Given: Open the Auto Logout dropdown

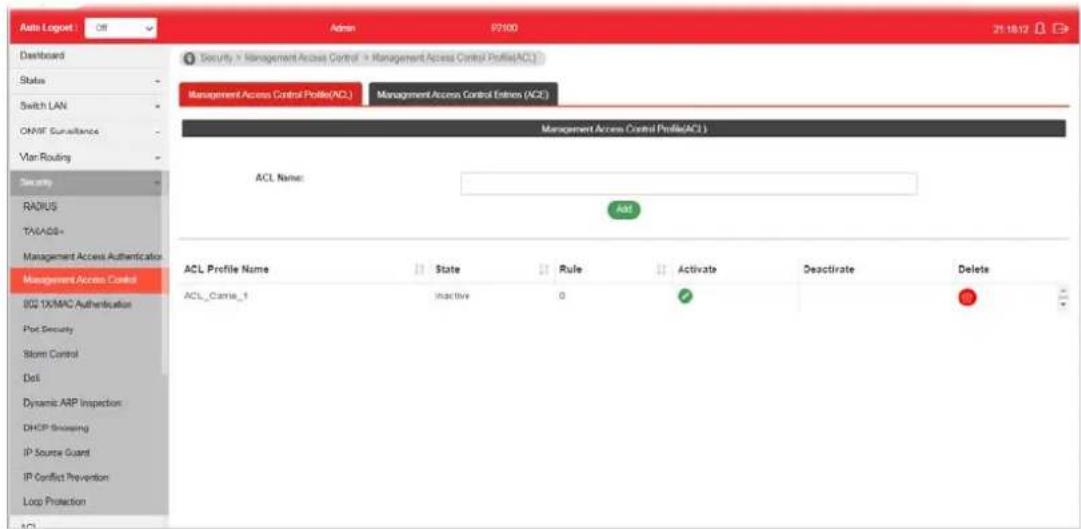Looking at the screenshot, I should pyautogui.click(x=122, y=29).
